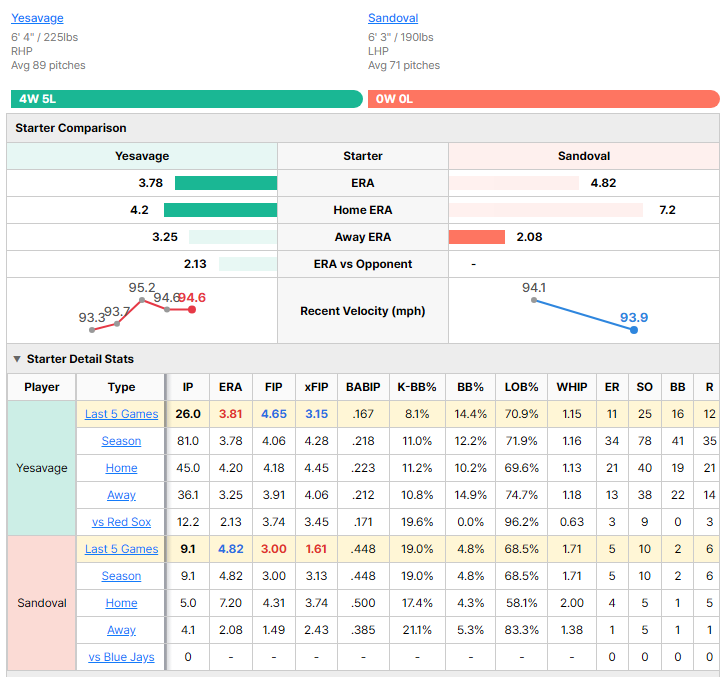The image size is (726, 677).
Task: Click the 0.63 WHIP cell vs Red Sox
Action: click(572, 522)
